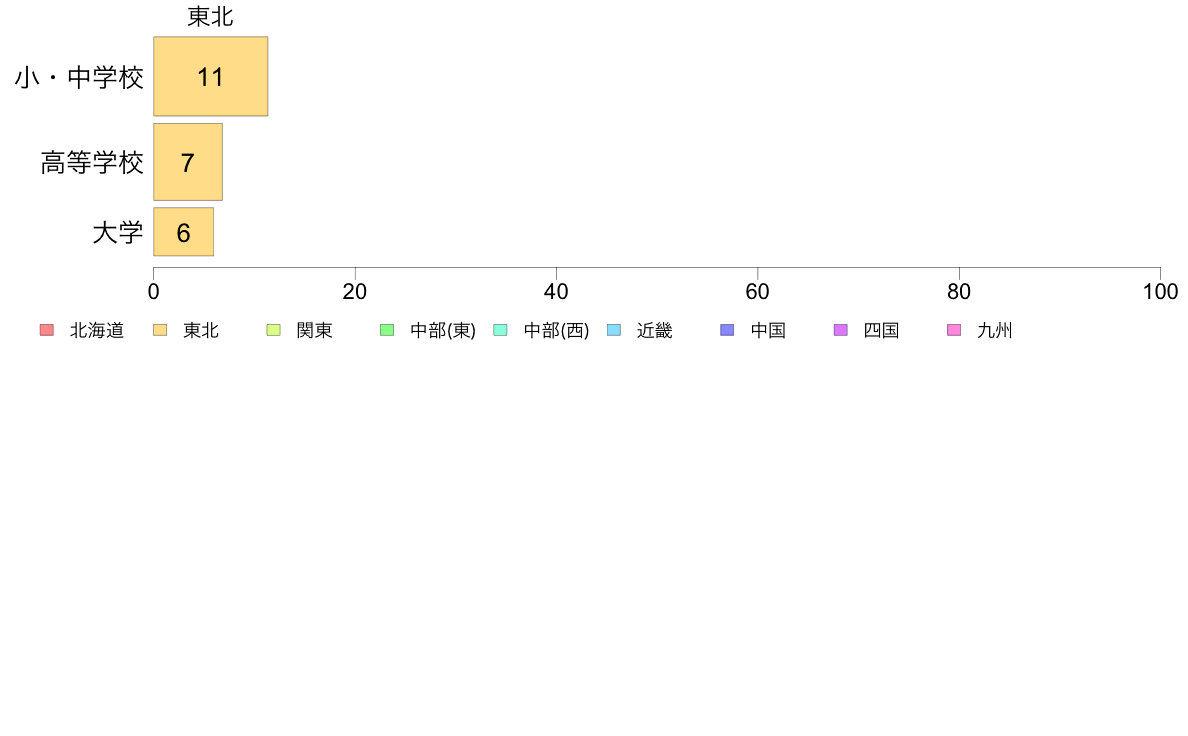Click the 北海道 red legend swatch

click(x=47, y=330)
